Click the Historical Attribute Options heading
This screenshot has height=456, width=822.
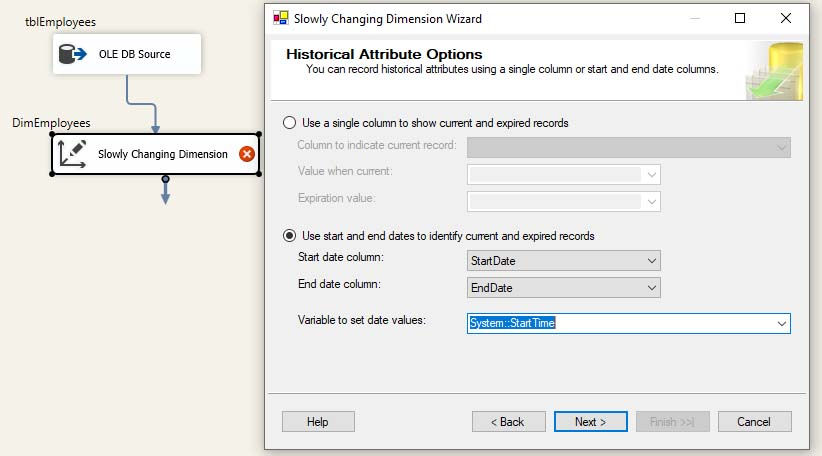(384, 54)
